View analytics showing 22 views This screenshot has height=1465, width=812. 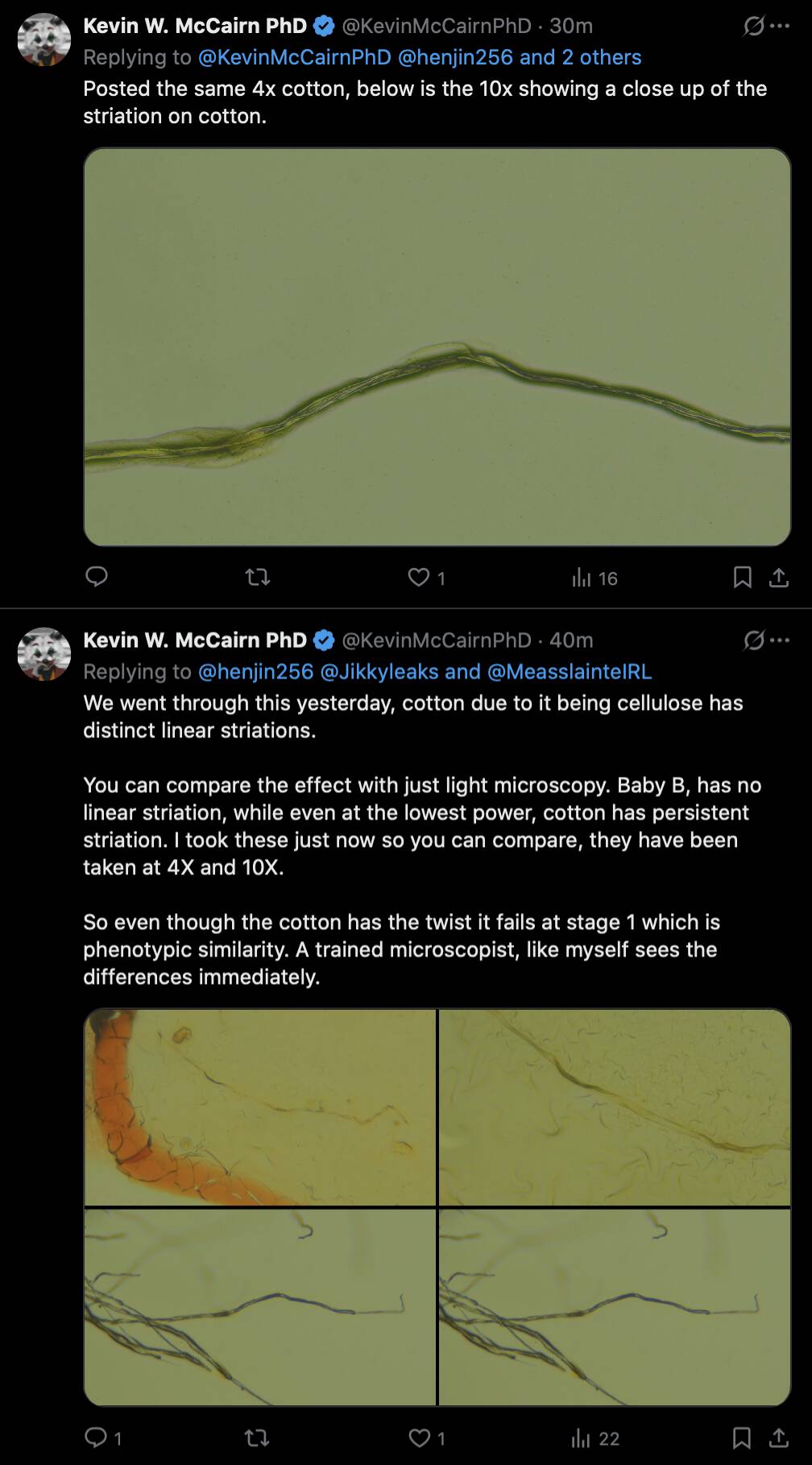[x=595, y=1438]
